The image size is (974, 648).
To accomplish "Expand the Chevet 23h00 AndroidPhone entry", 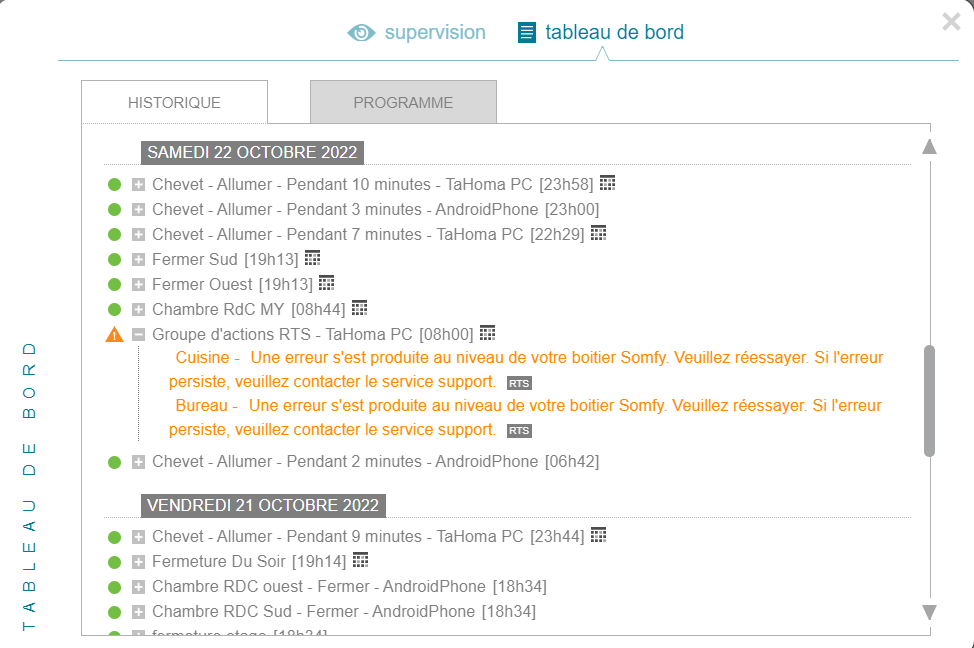I will pyautogui.click(x=139, y=210).
